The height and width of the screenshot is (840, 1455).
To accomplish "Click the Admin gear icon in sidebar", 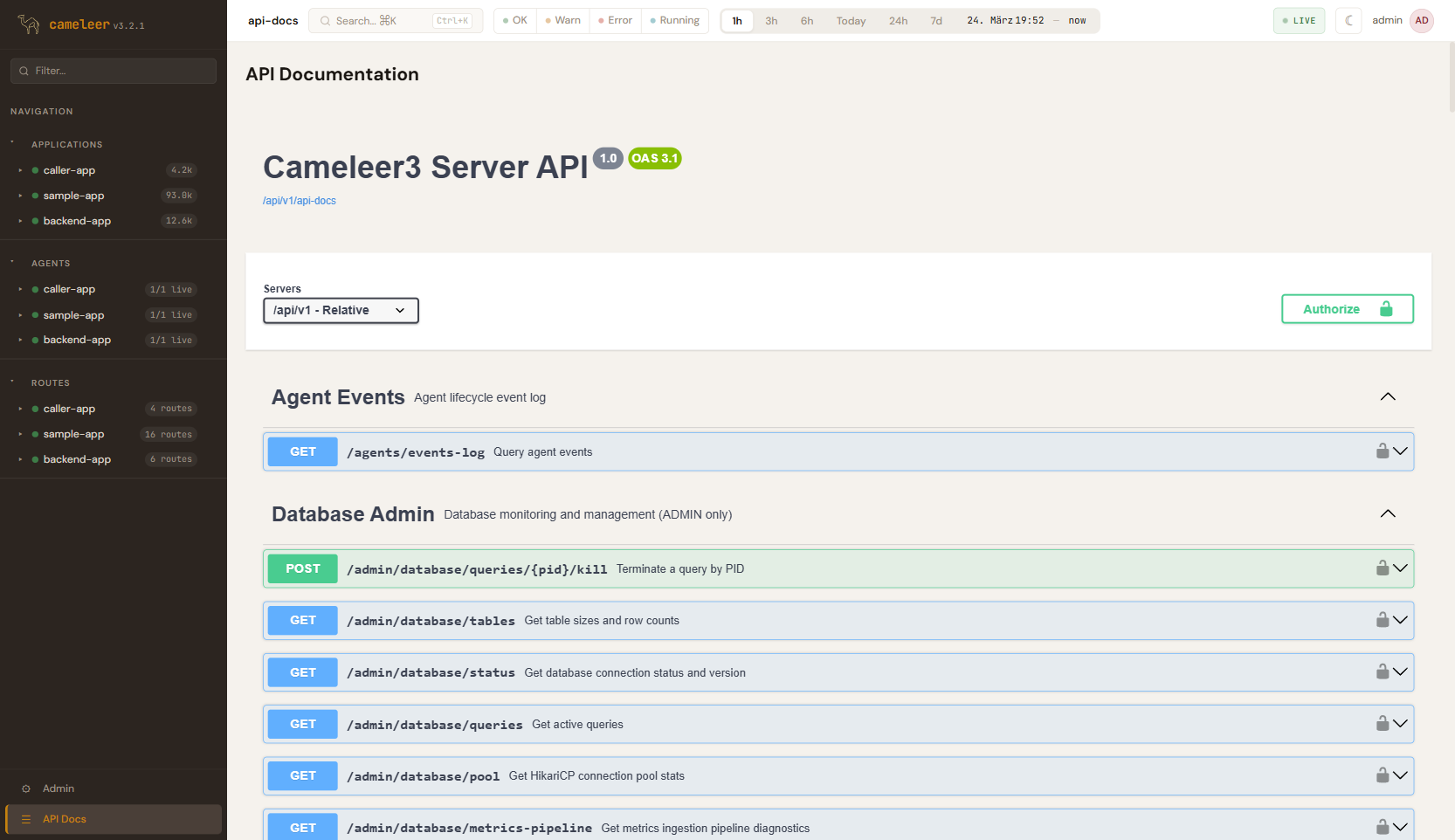I will [x=26, y=788].
